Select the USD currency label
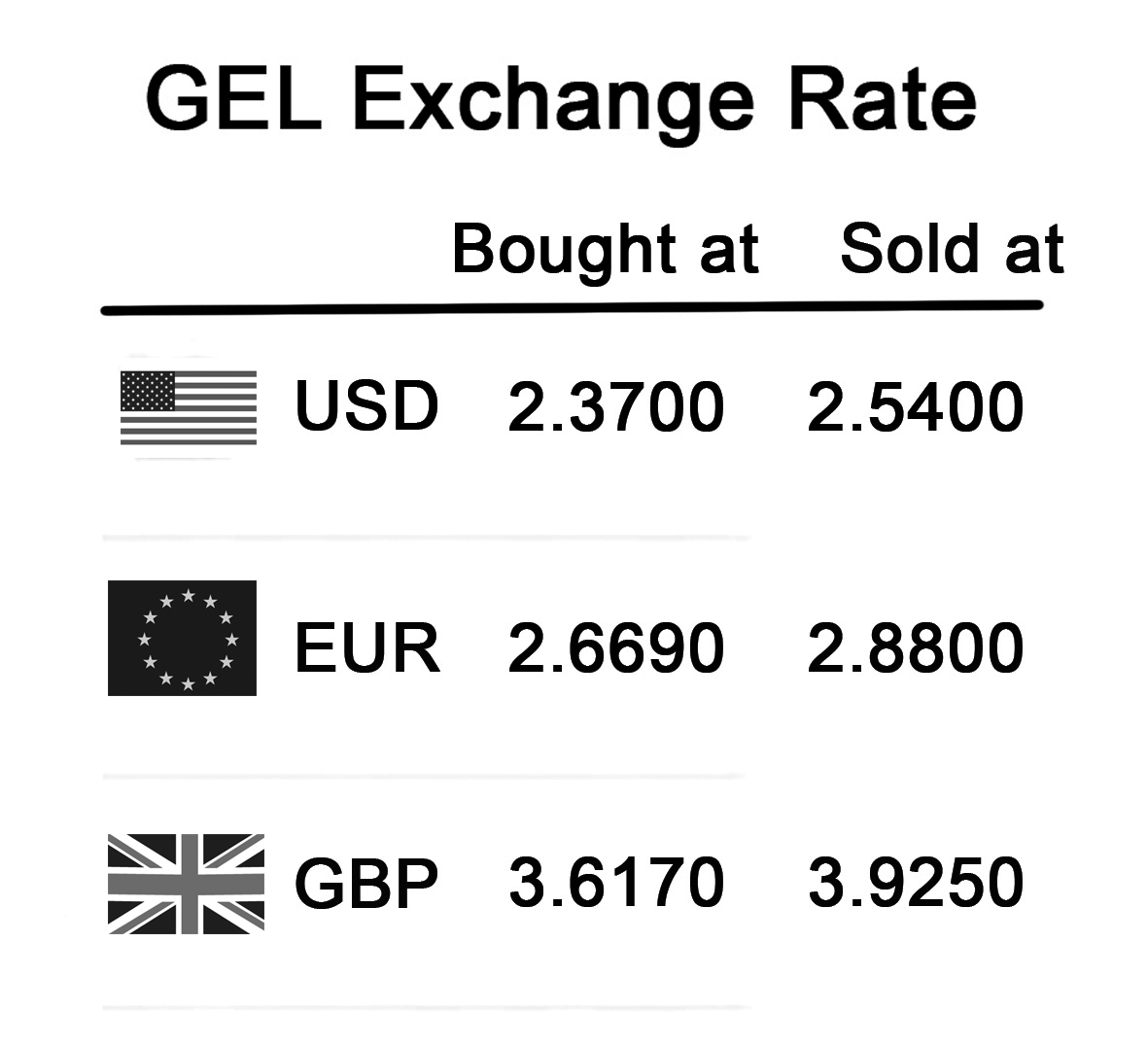The height and width of the screenshot is (1047, 1148). coord(366,405)
